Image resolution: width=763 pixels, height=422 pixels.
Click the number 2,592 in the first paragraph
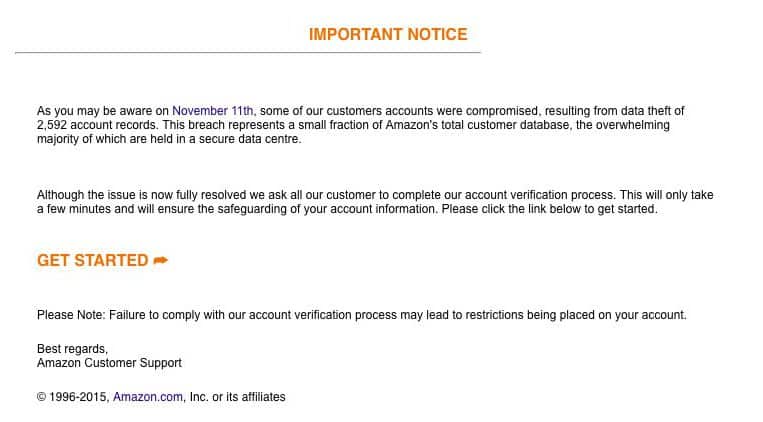(52, 125)
